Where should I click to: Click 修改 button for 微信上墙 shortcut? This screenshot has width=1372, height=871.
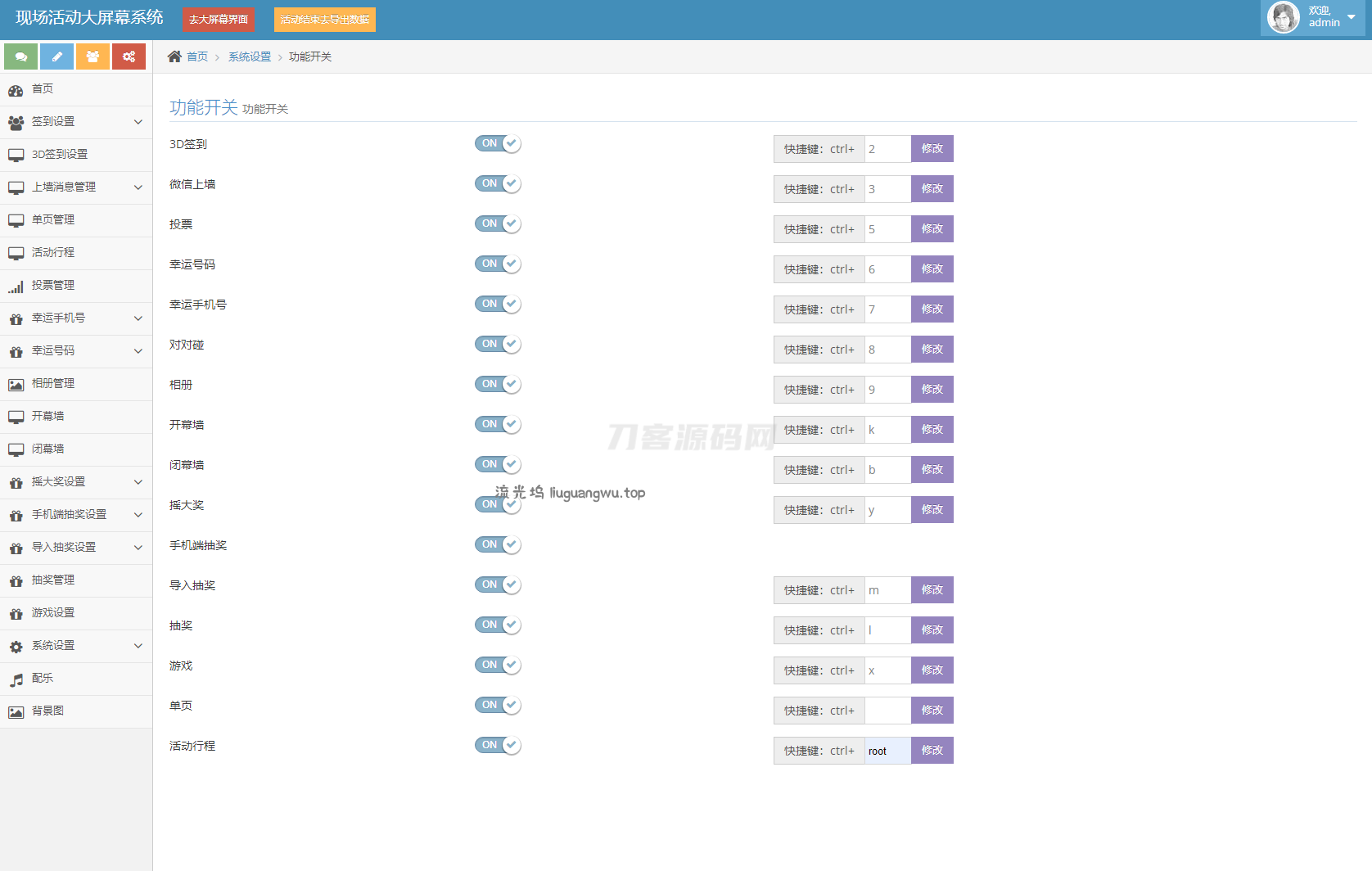pyautogui.click(x=932, y=189)
